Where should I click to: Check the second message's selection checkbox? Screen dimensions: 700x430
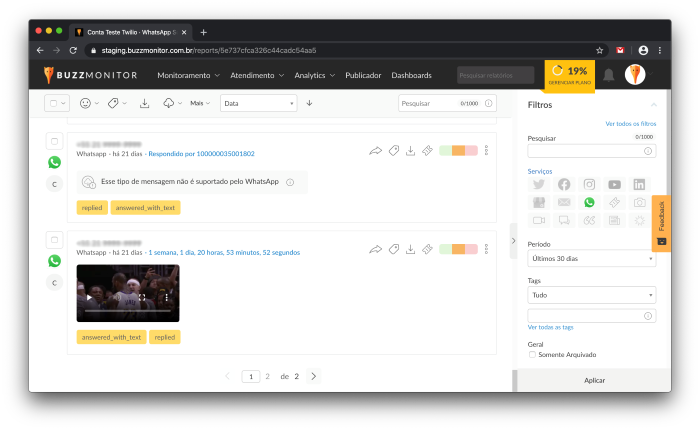[x=55, y=240]
